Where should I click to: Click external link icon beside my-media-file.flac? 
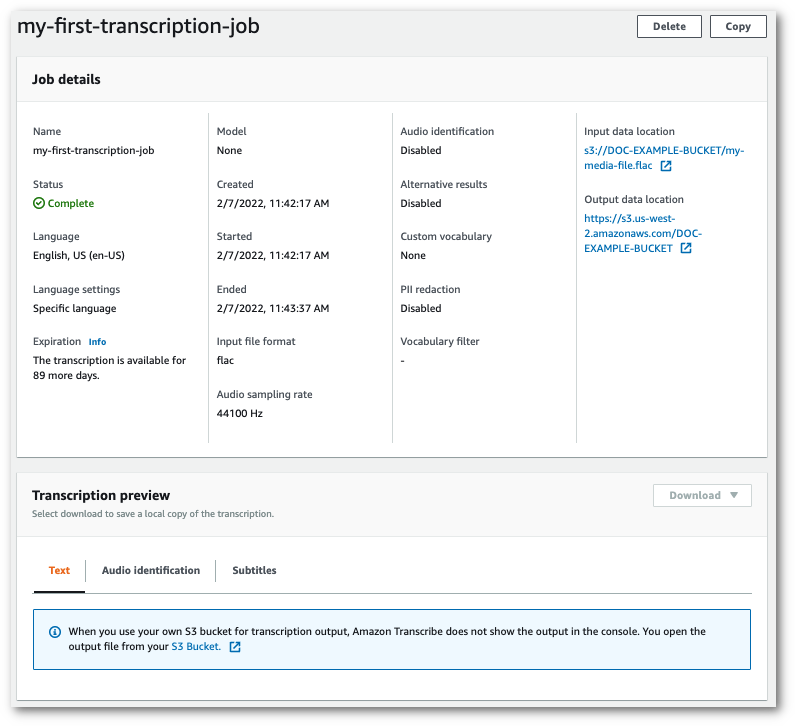click(666, 166)
